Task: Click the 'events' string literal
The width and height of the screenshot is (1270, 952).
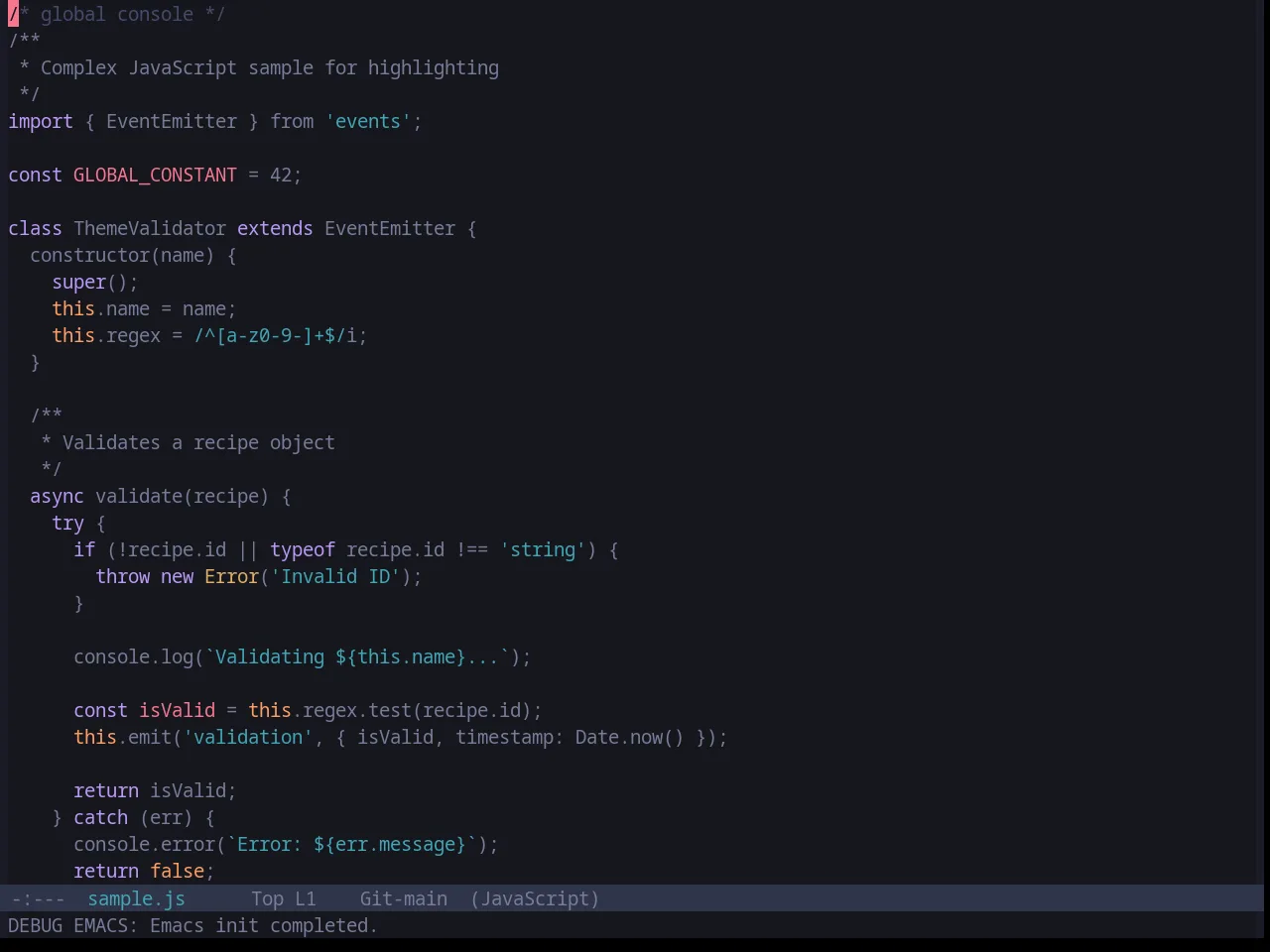Action: (x=368, y=121)
